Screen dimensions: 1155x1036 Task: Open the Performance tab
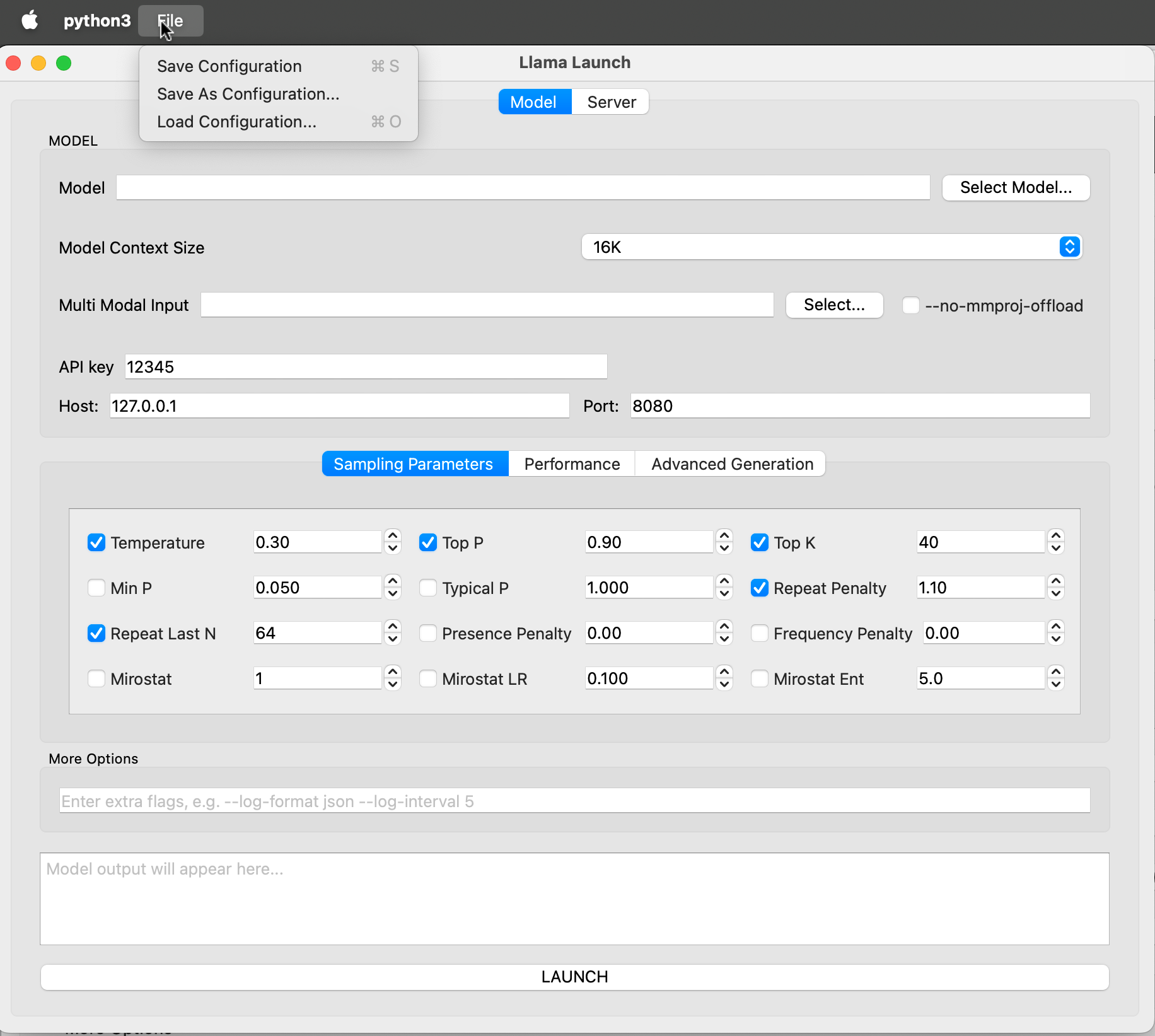click(572, 464)
